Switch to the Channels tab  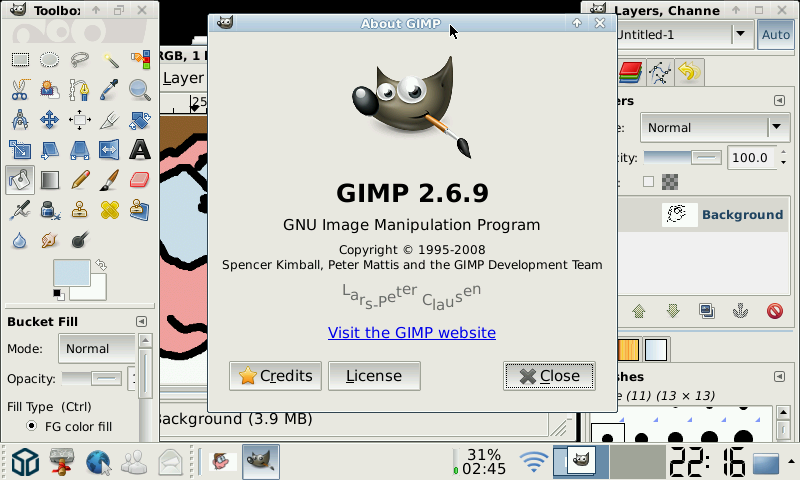(631, 72)
